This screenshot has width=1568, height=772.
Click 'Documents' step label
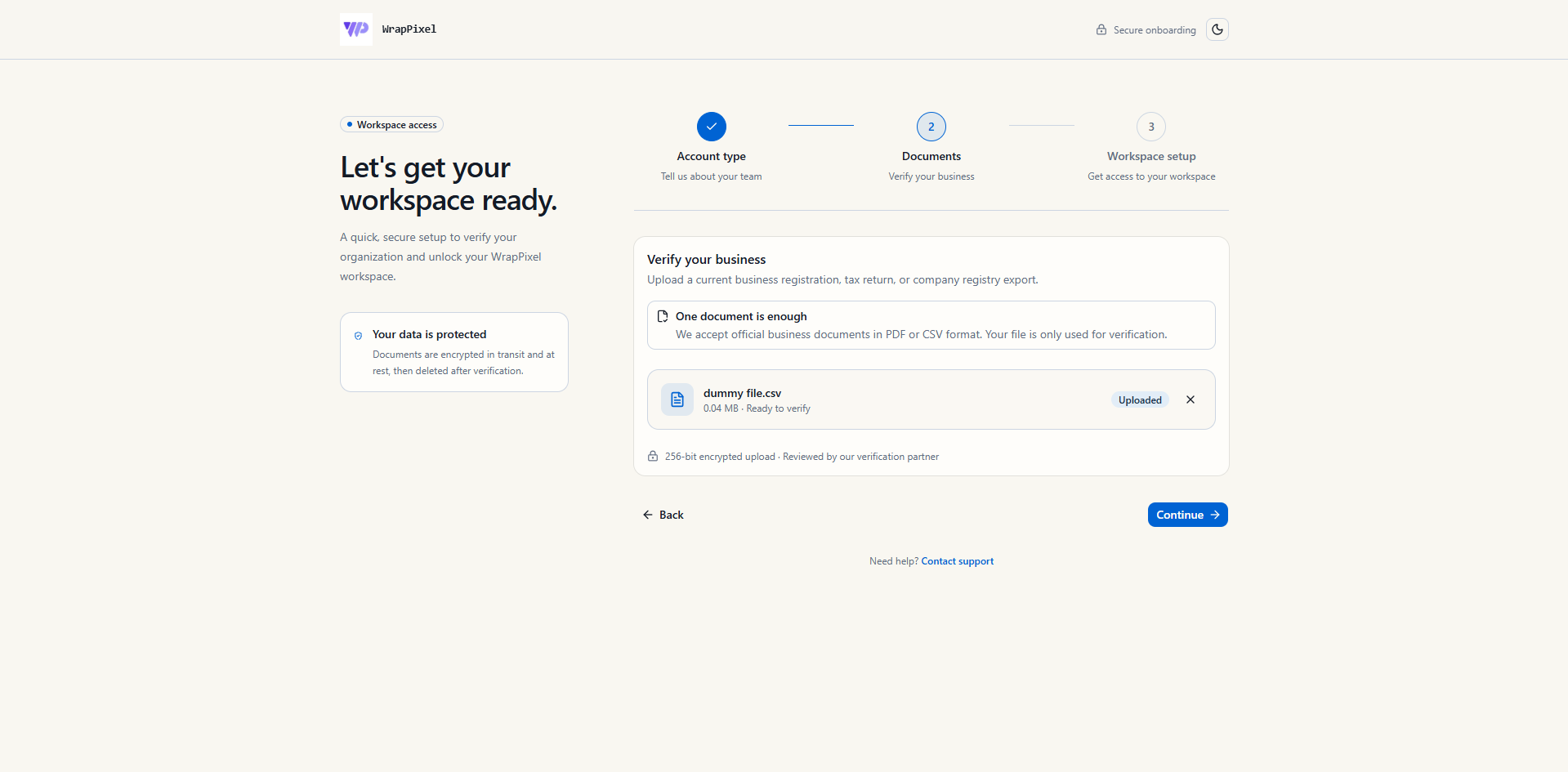(931, 156)
